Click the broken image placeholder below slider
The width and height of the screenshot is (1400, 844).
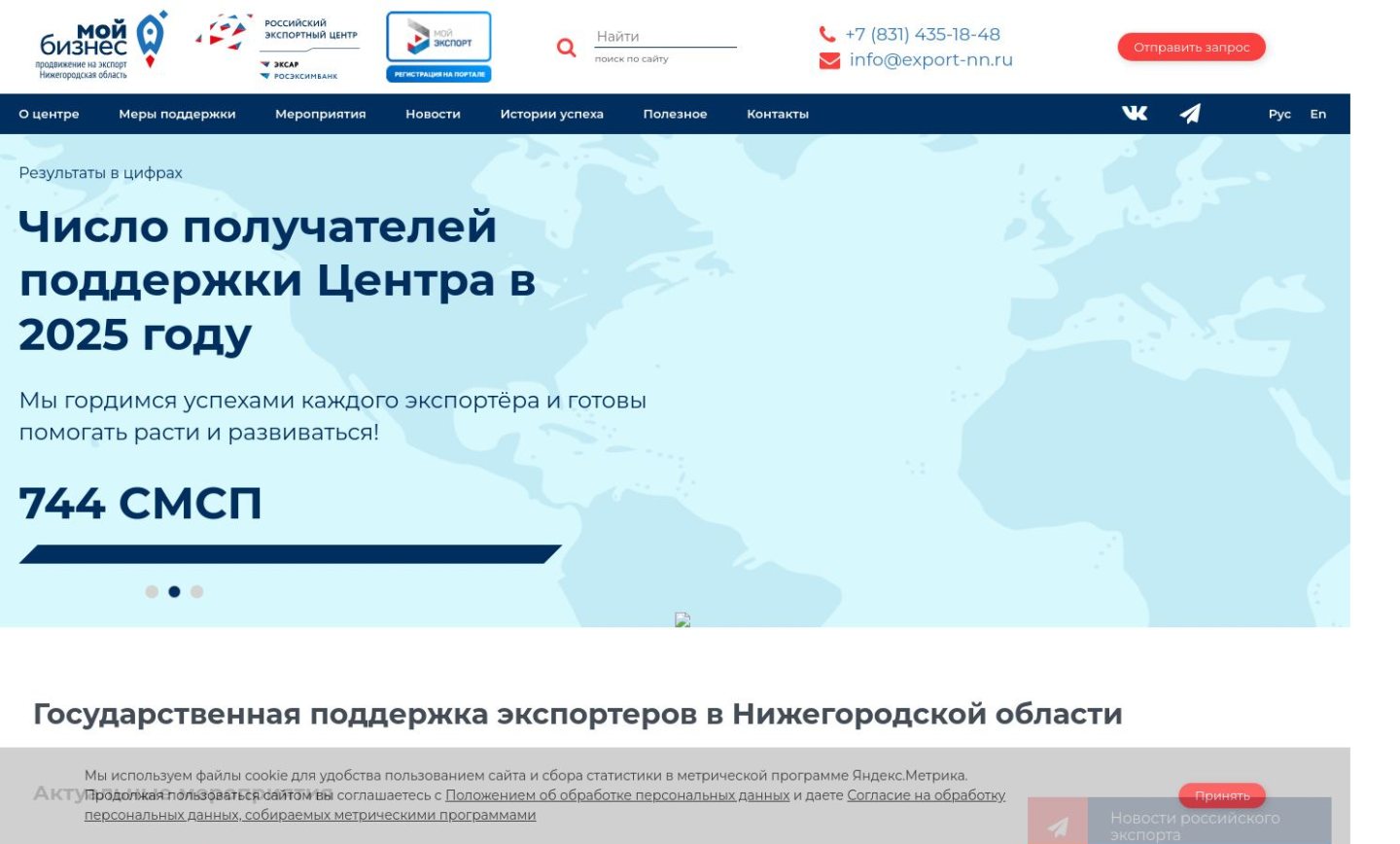click(x=682, y=619)
